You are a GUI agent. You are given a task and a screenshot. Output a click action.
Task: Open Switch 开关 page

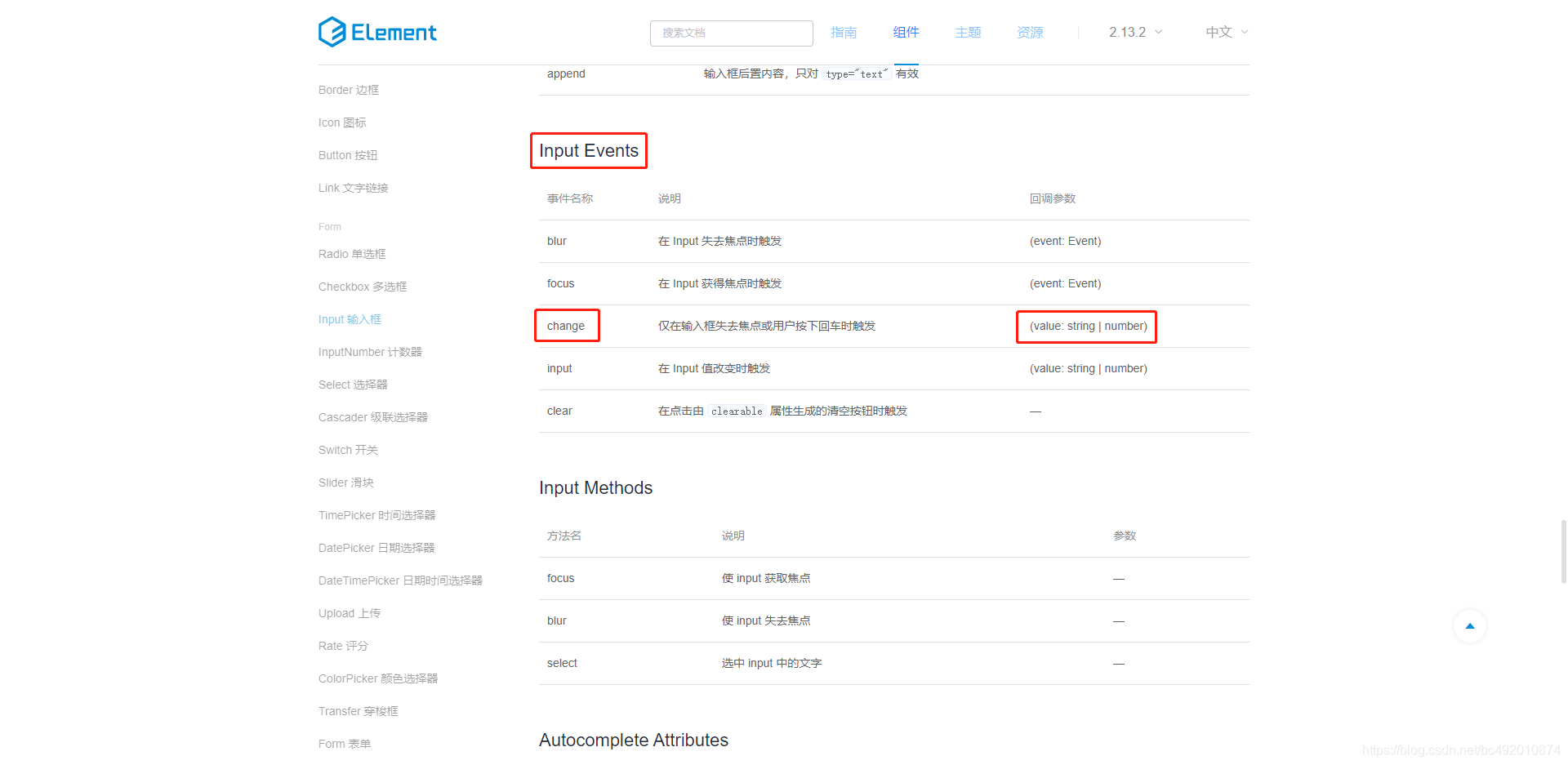coord(348,450)
